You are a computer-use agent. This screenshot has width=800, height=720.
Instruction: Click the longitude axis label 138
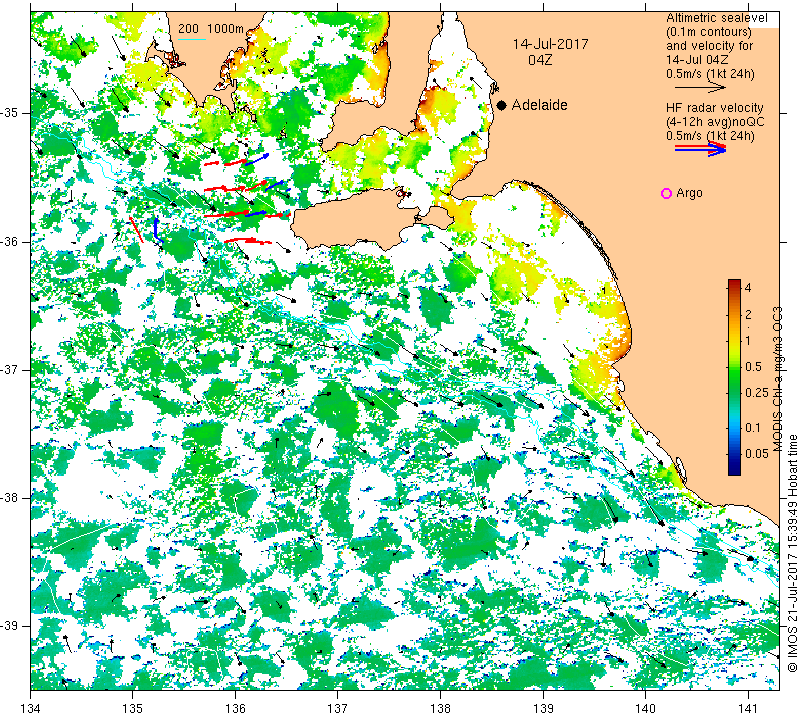click(440, 708)
